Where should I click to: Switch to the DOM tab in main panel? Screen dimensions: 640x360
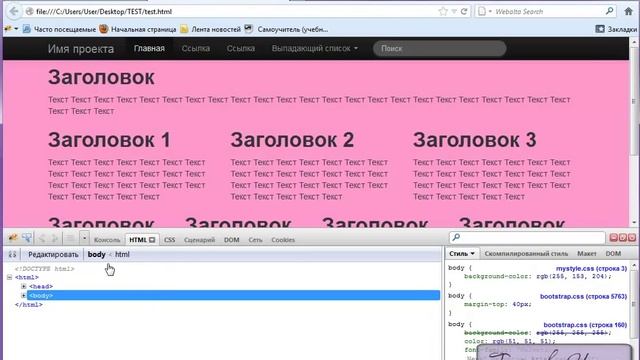pos(231,240)
